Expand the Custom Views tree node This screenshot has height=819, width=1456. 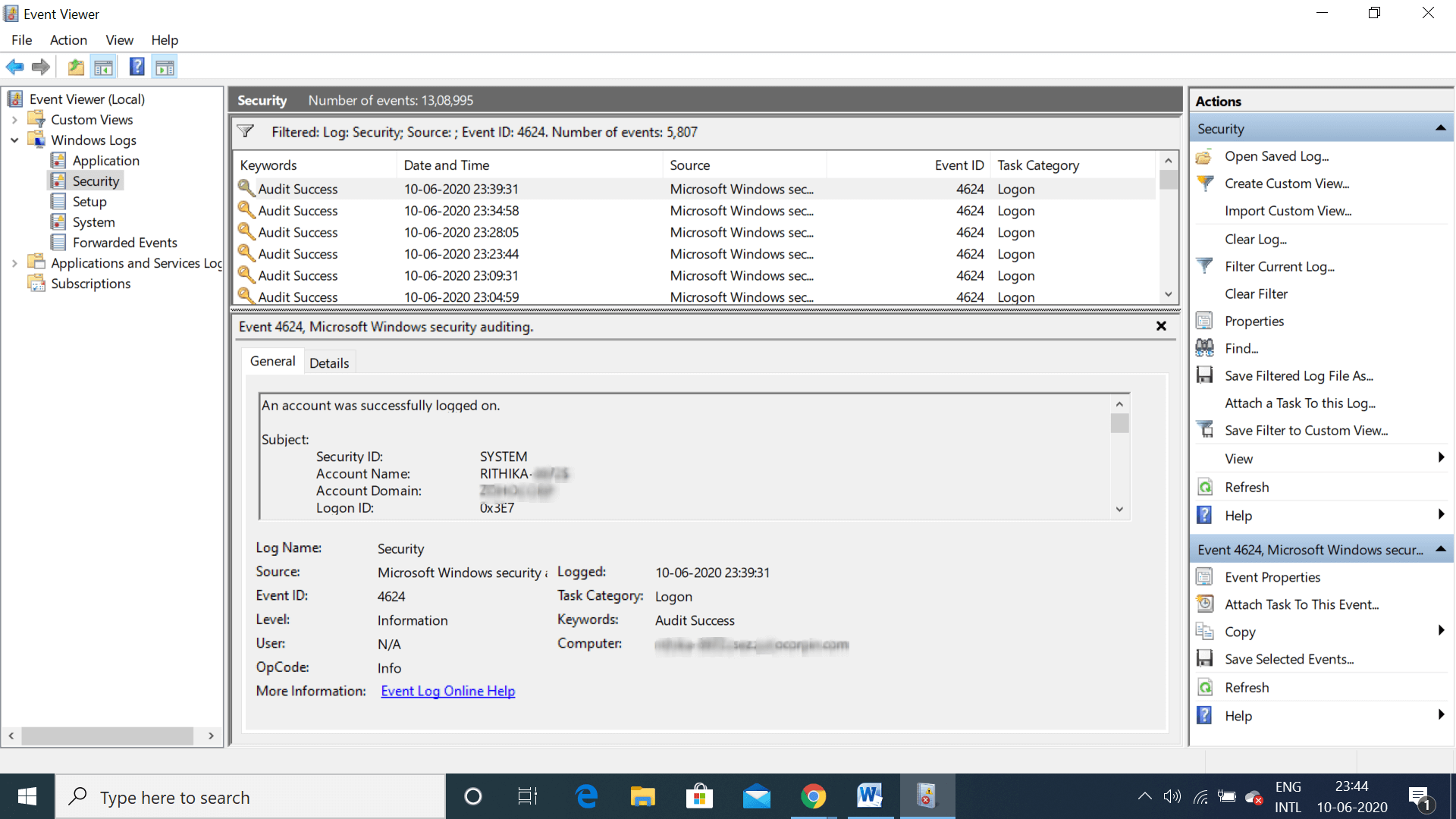pos(14,119)
